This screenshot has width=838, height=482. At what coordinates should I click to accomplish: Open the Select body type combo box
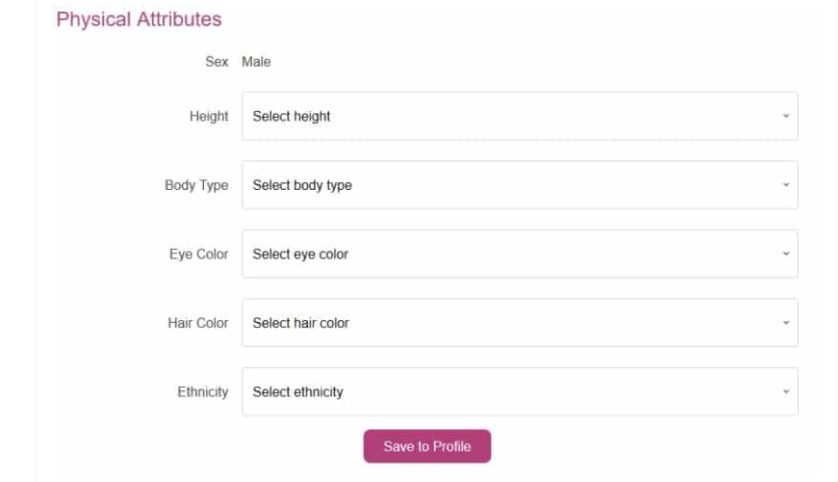tap(519, 185)
